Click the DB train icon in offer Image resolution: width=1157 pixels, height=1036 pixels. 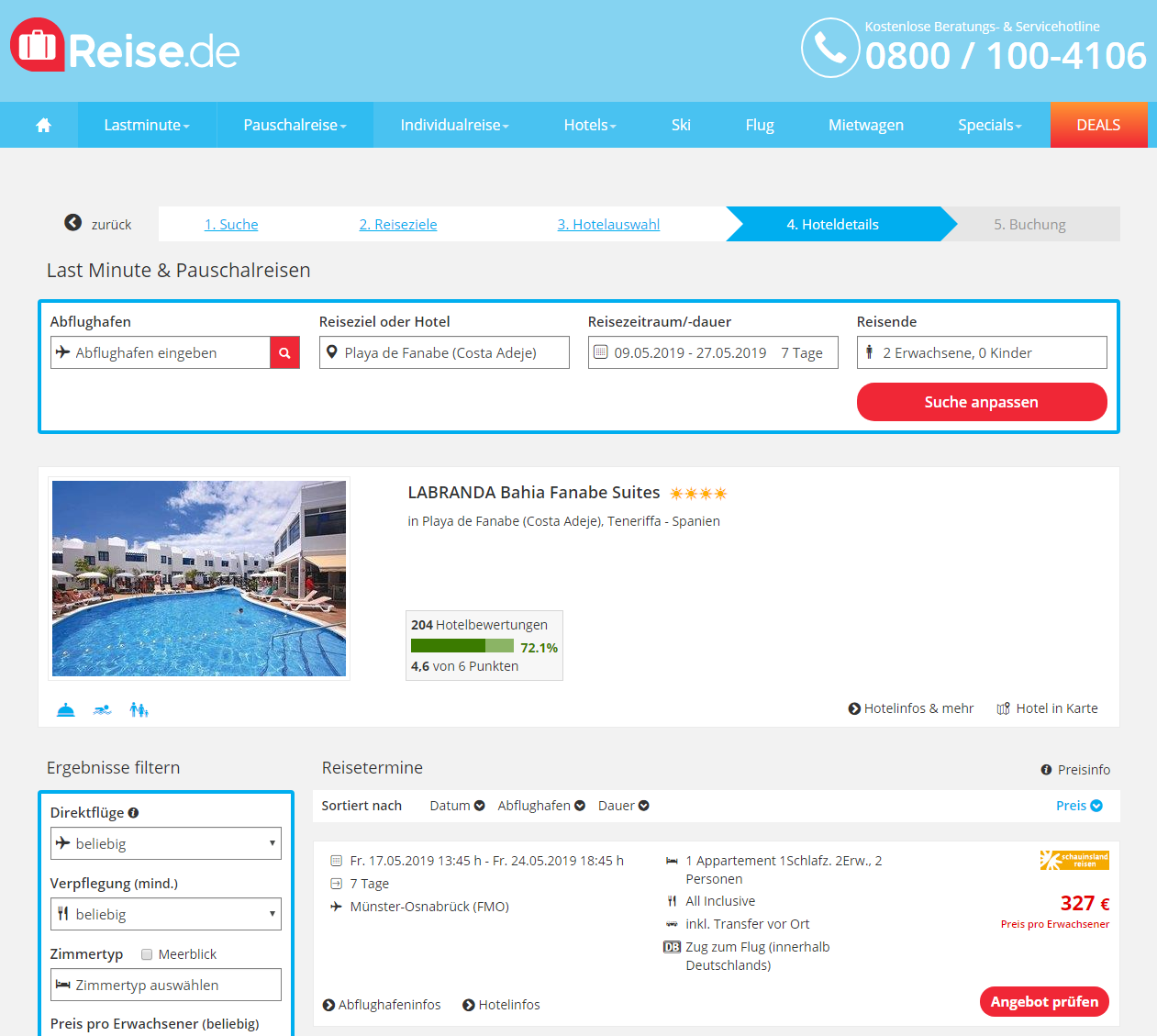click(672, 947)
